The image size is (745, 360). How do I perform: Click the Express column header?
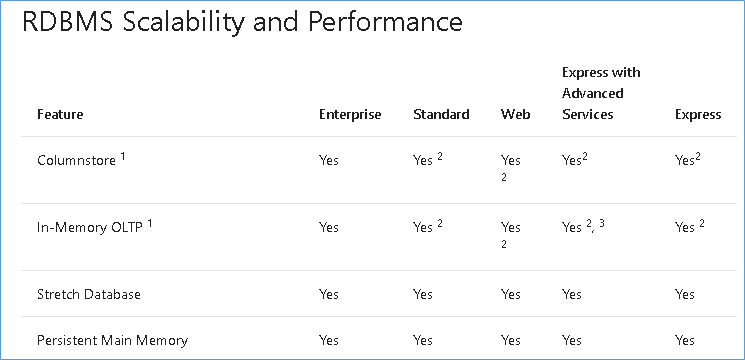coord(698,114)
